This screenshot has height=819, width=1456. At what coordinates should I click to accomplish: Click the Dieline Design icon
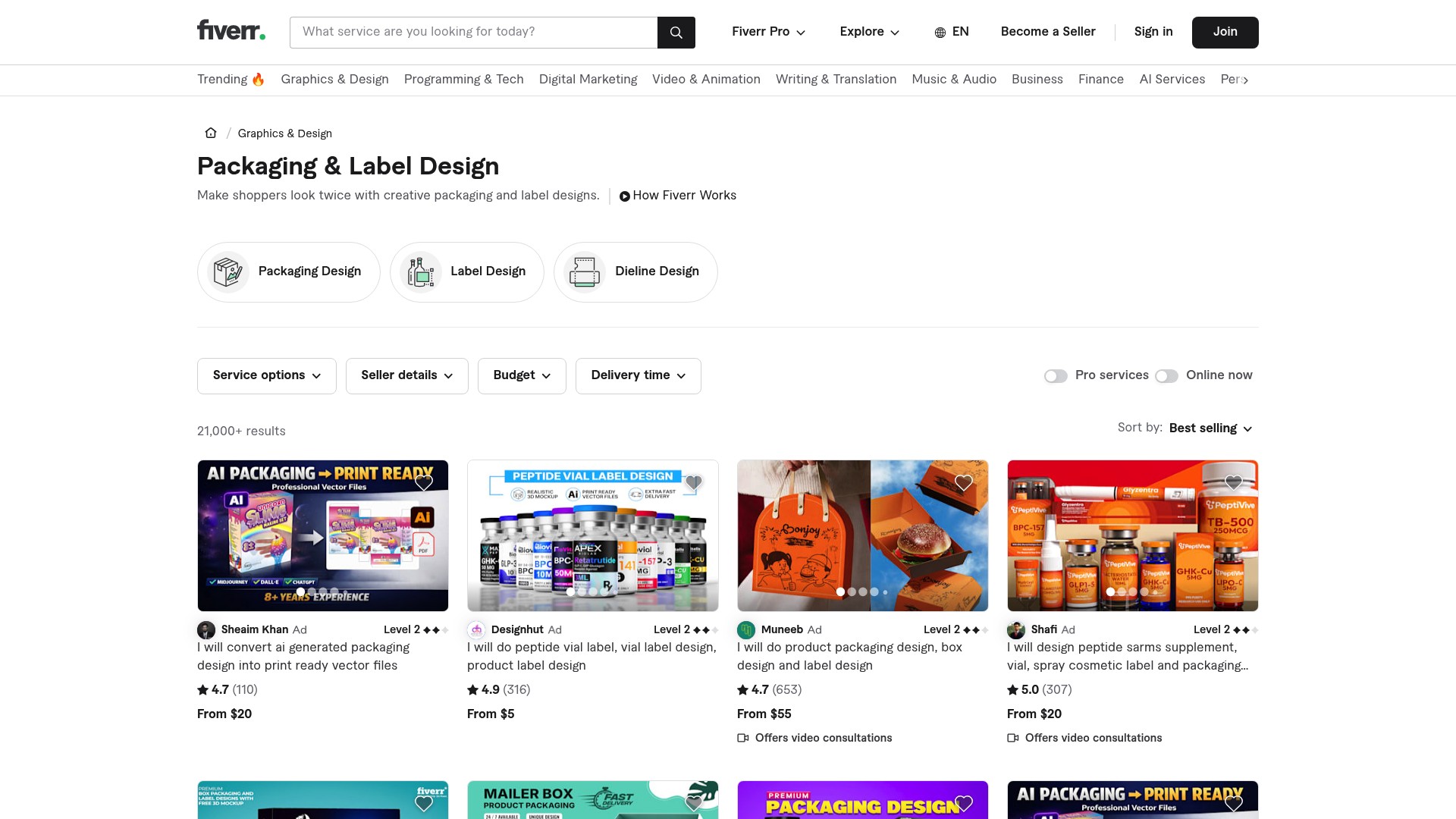pyautogui.click(x=585, y=272)
